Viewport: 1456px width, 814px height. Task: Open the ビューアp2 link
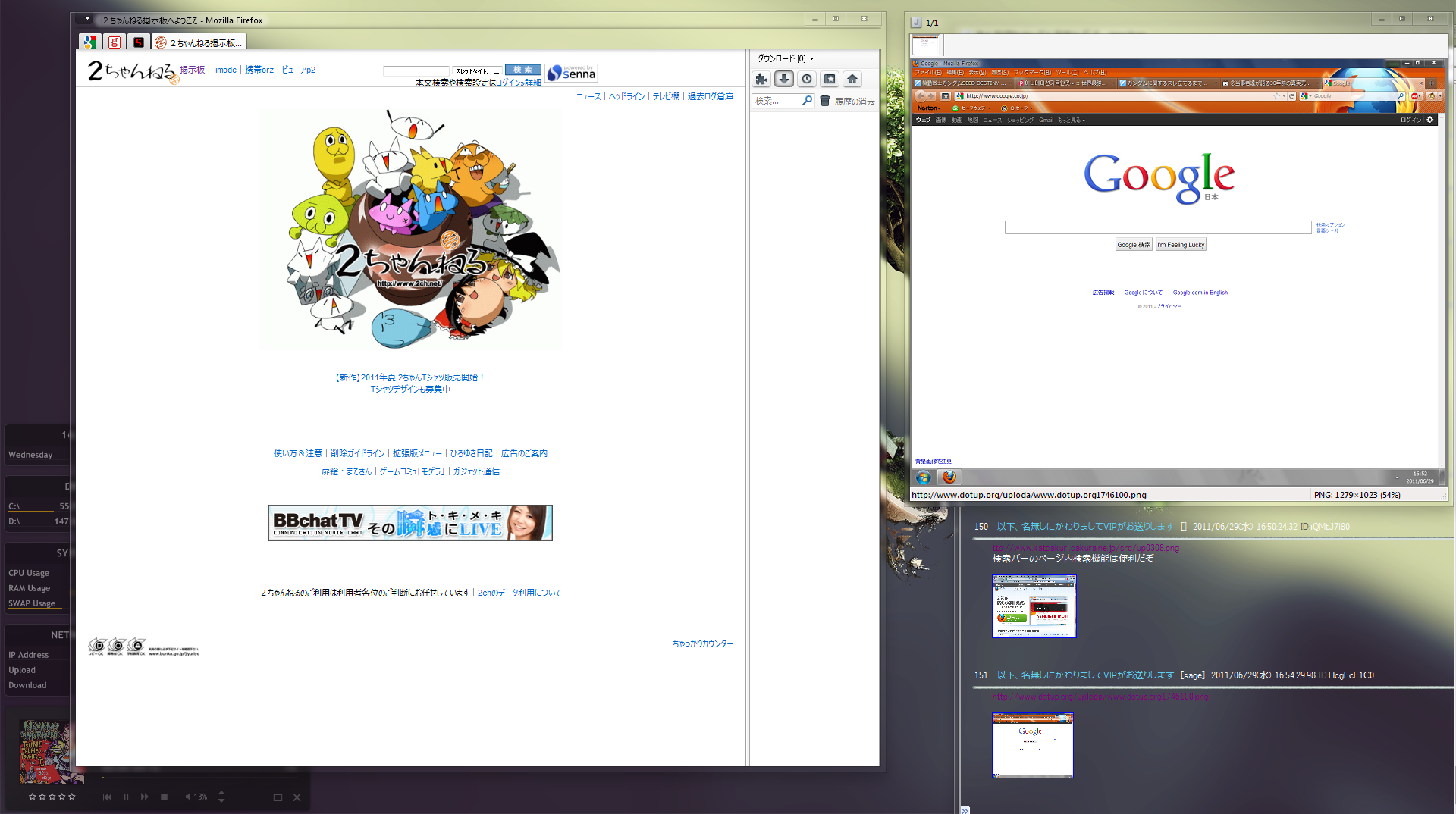coord(299,70)
